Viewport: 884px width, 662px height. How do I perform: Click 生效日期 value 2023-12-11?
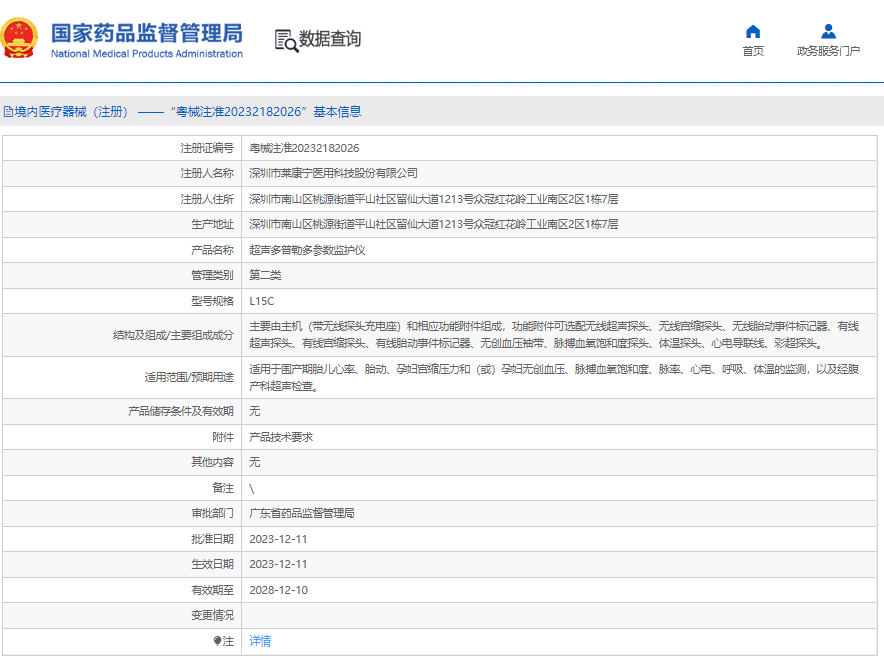click(278, 564)
